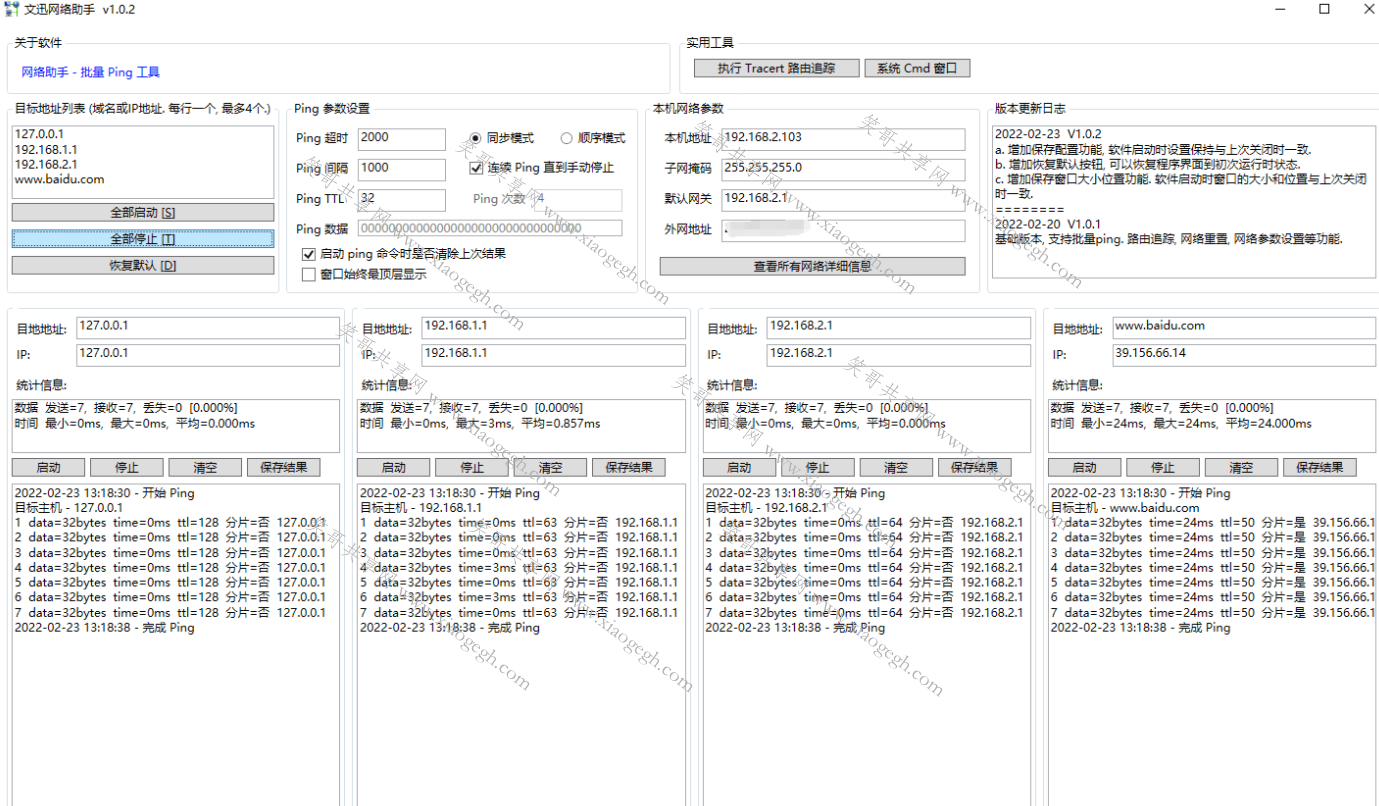Save results in 192.168.1.1 panel
The height and width of the screenshot is (806, 1379).
[629, 467]
